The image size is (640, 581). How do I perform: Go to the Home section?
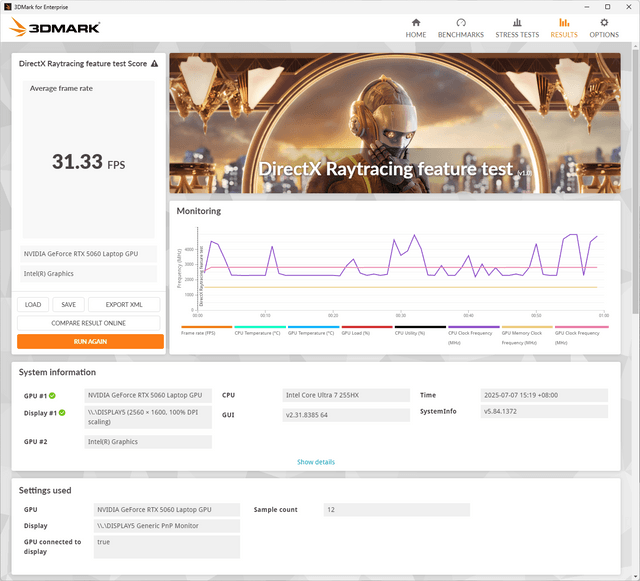click(x=416, y=28)
